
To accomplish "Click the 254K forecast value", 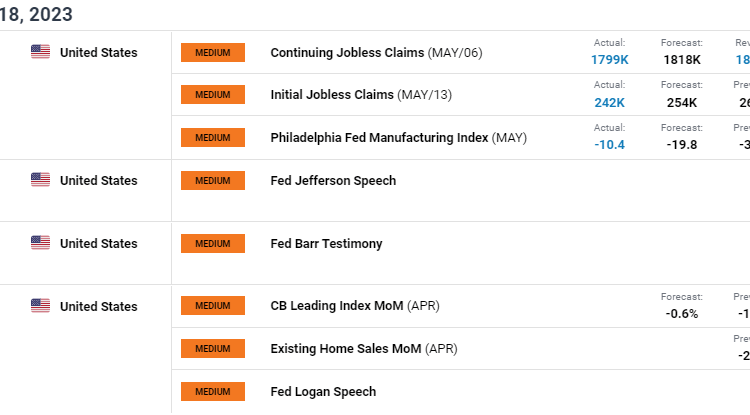I will pos(681,102).
